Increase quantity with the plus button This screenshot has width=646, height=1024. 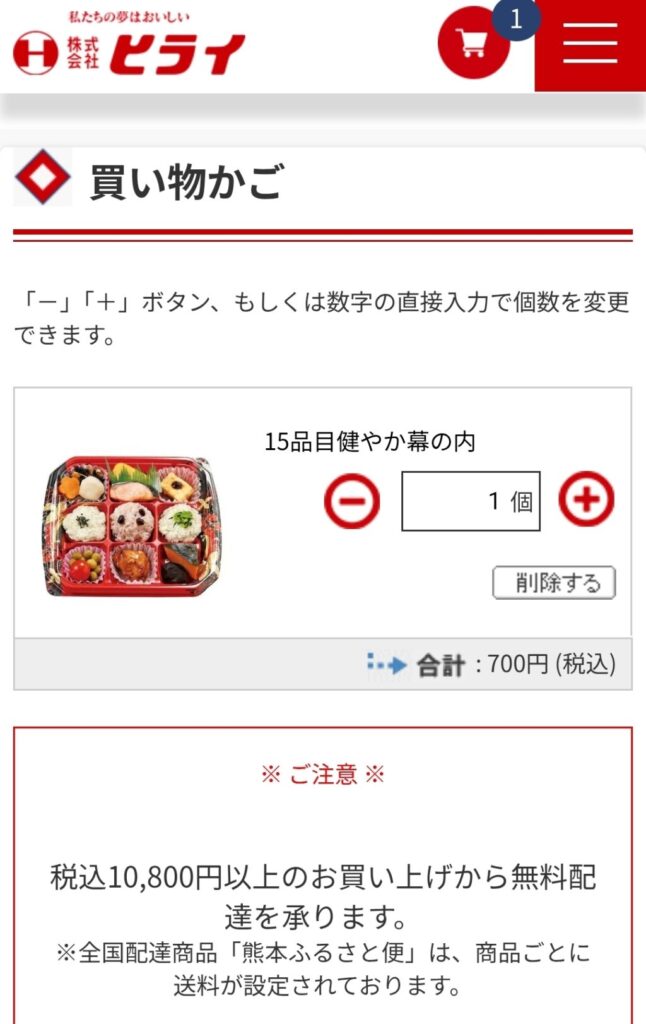586,500
